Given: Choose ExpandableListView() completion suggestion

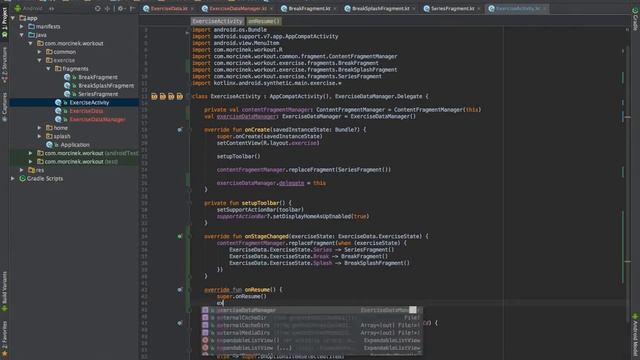Looking at the screenshot, I should coord(311,340).
